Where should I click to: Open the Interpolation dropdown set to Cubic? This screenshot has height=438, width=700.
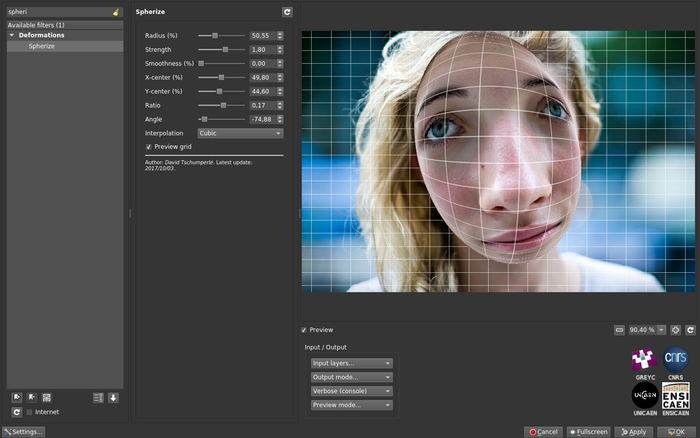point(240,133)
